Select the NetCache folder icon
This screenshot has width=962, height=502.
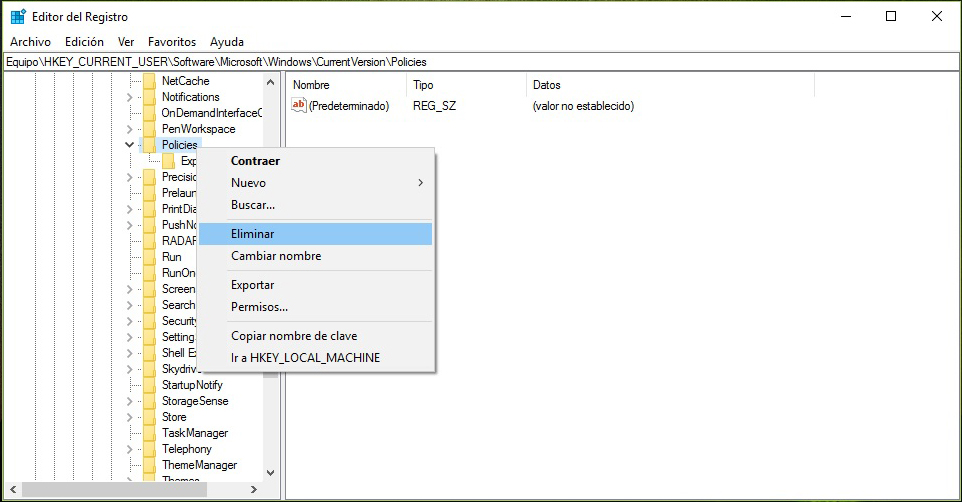coord(149,81)
